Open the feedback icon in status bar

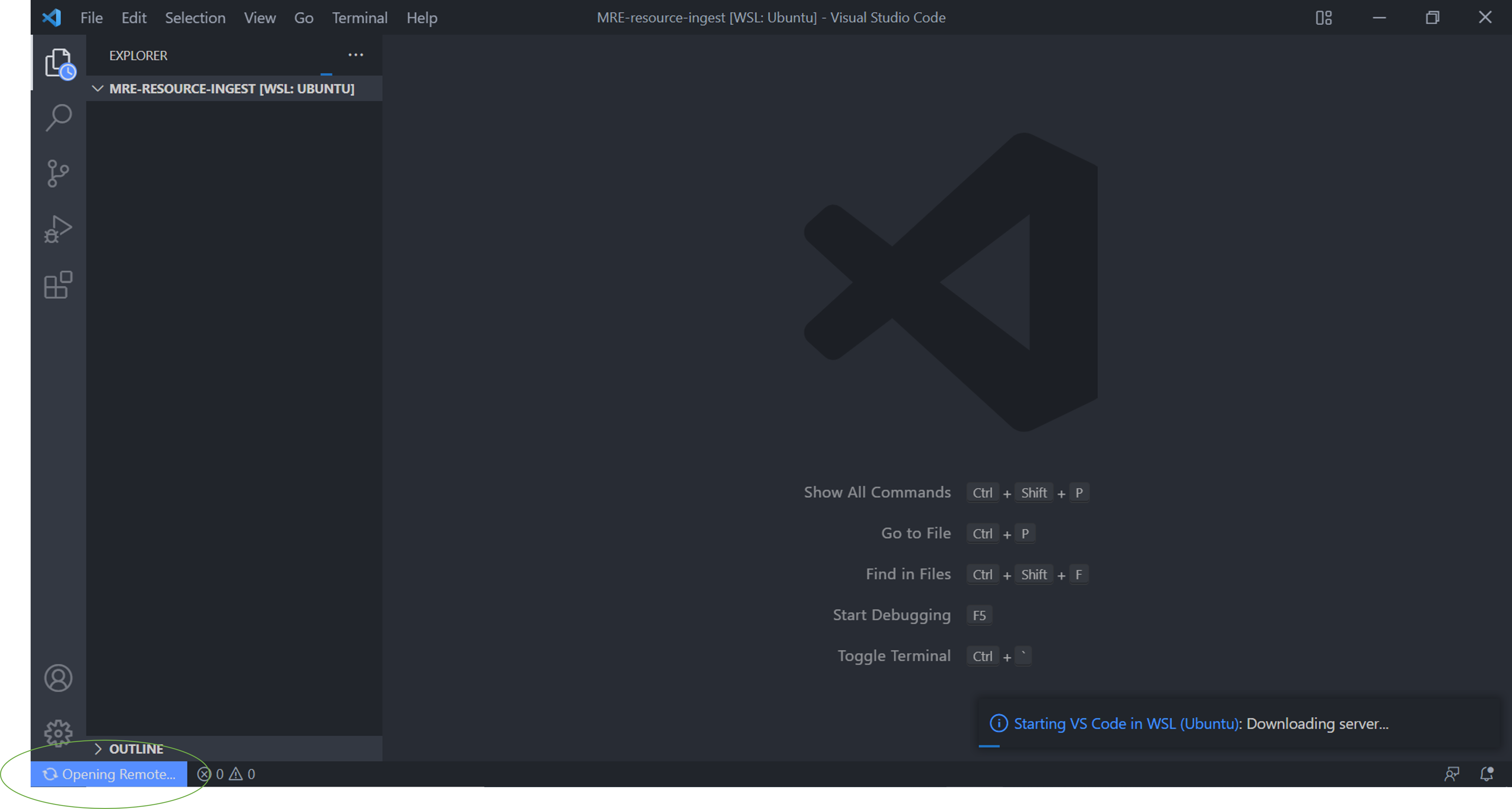click(1451, 774)
